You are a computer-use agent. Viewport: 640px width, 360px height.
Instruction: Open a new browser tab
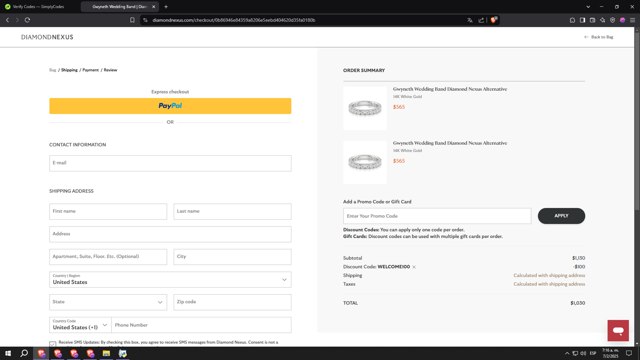click(166, 7)
